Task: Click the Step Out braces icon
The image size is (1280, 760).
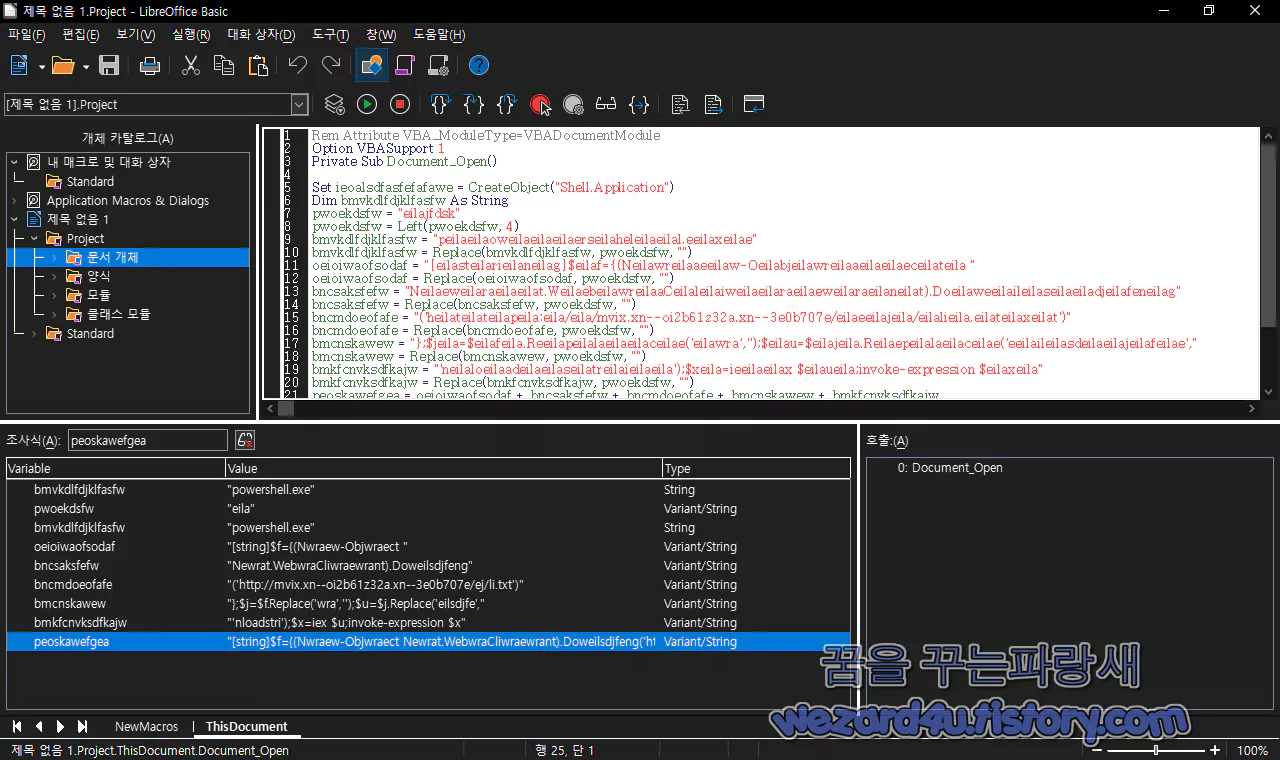Action: pos(507,104)
